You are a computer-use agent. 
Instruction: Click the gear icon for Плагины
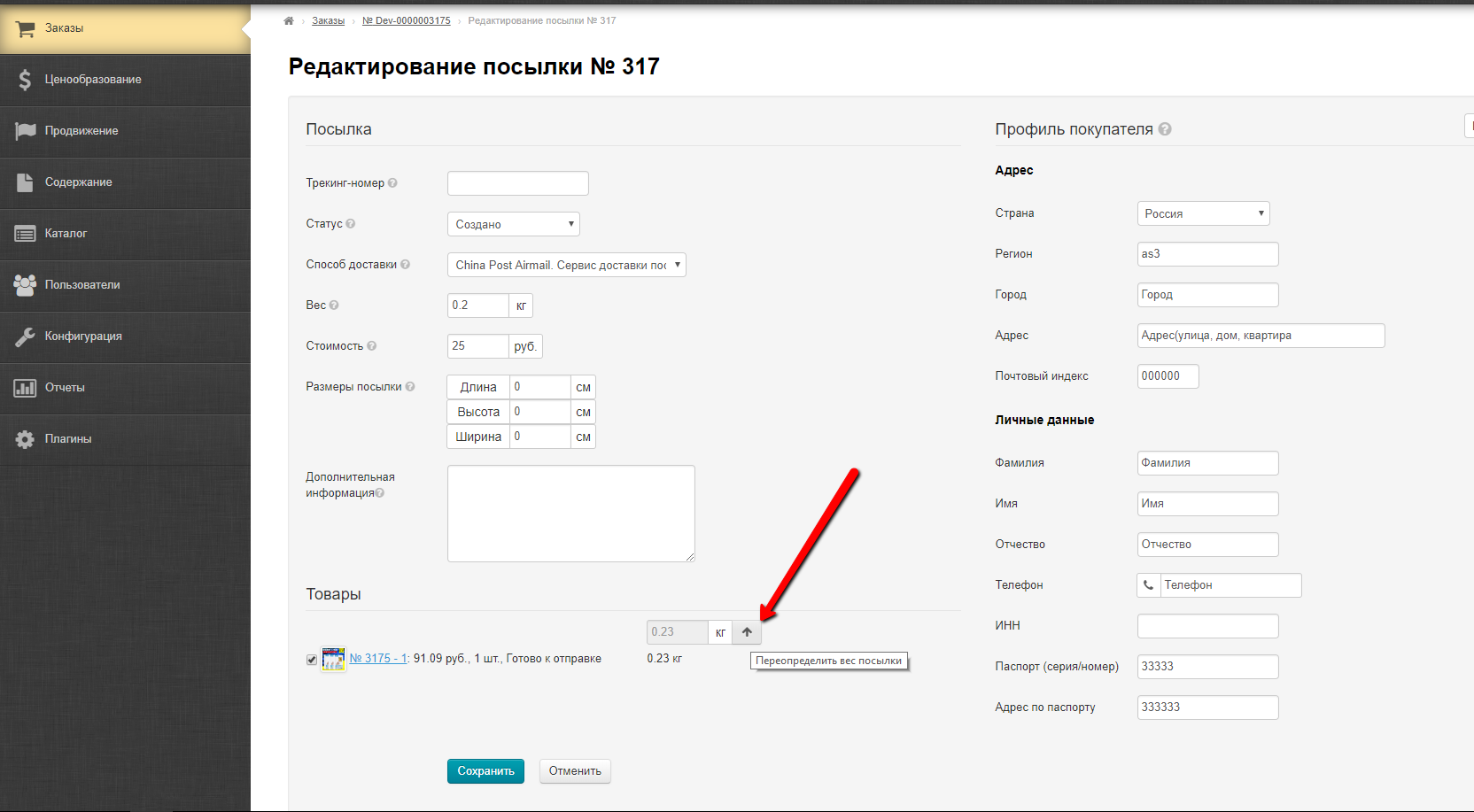click(x=25, y=439)
